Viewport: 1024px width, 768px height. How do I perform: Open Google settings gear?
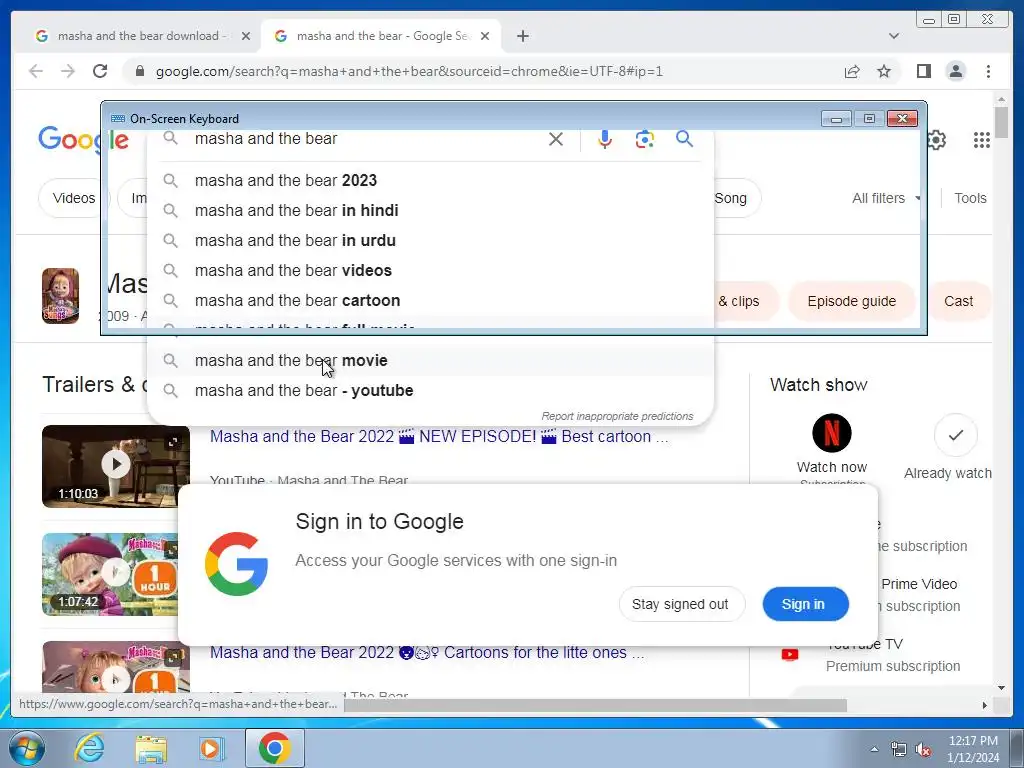tap(936, 140)
